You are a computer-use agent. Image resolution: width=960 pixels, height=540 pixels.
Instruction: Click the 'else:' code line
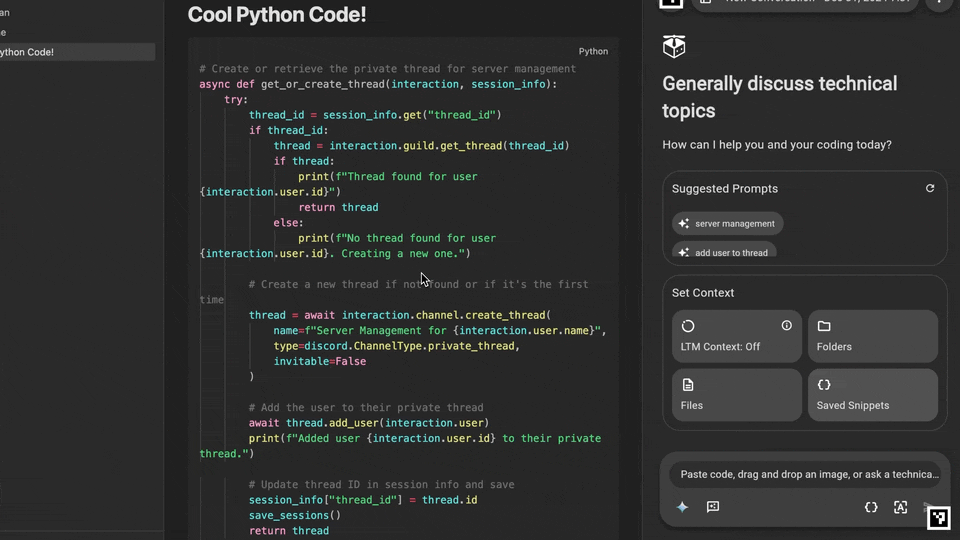(288, 223)
